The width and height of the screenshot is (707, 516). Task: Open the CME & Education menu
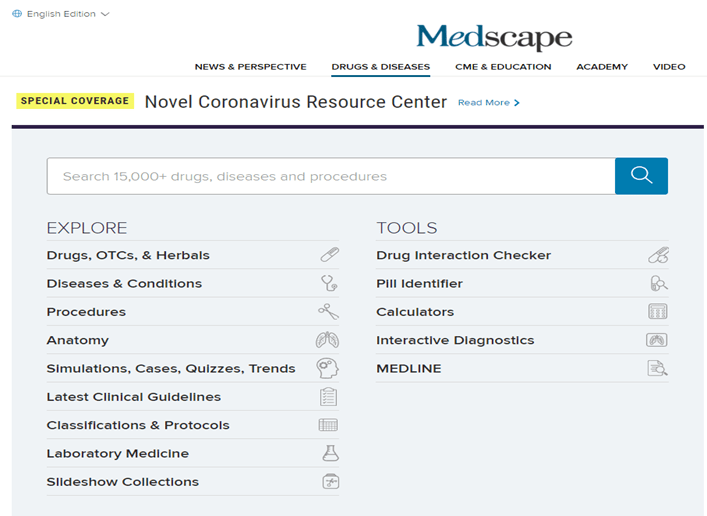click(x=503, y=67)
